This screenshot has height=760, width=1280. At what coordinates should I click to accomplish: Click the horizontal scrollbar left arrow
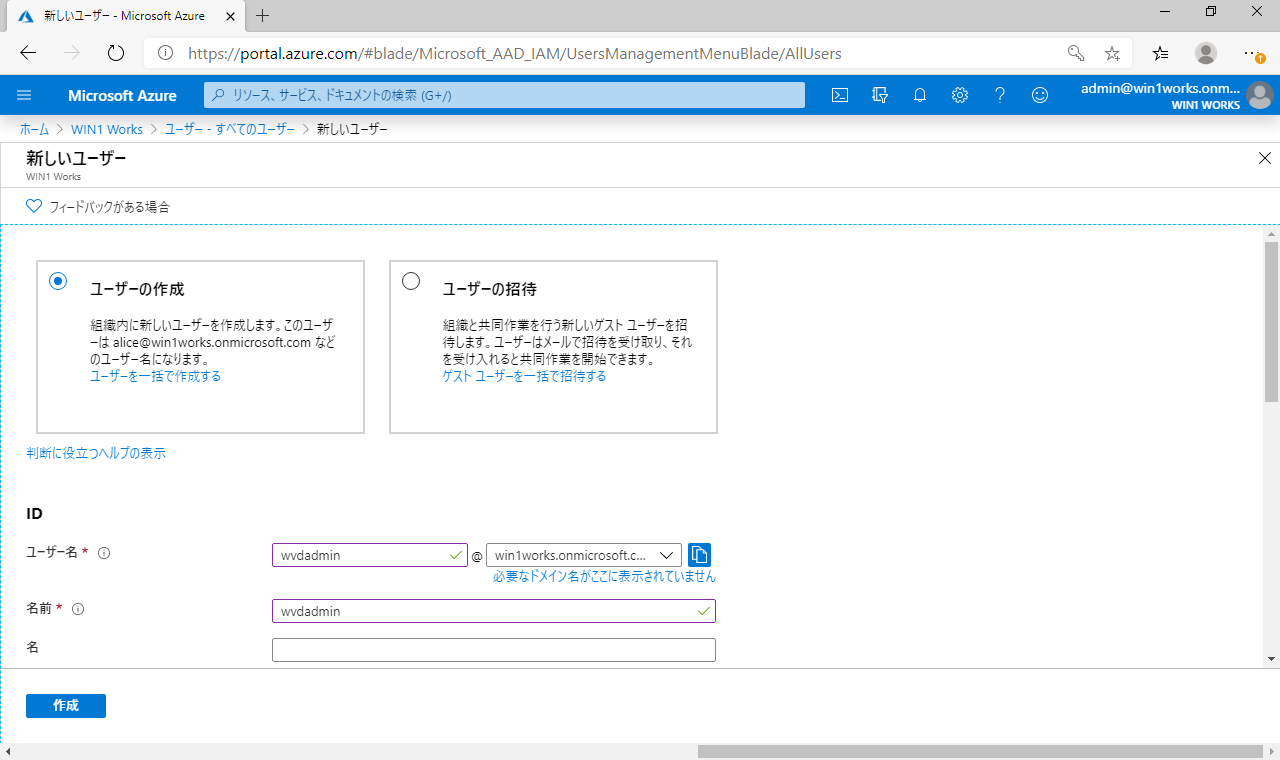point(7,751)
